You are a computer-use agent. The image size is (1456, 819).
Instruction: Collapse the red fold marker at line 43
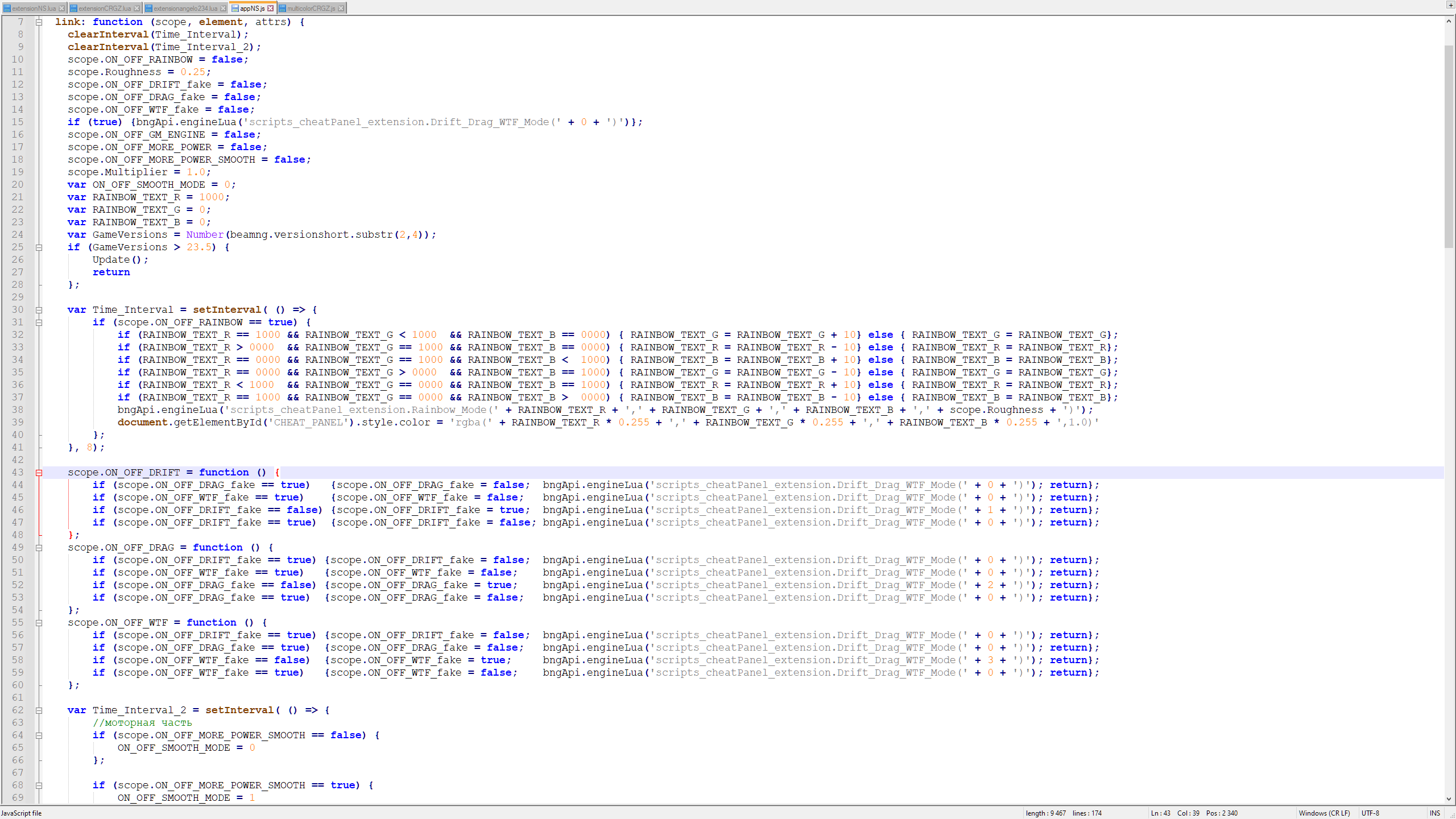click(x=39, y=473)
